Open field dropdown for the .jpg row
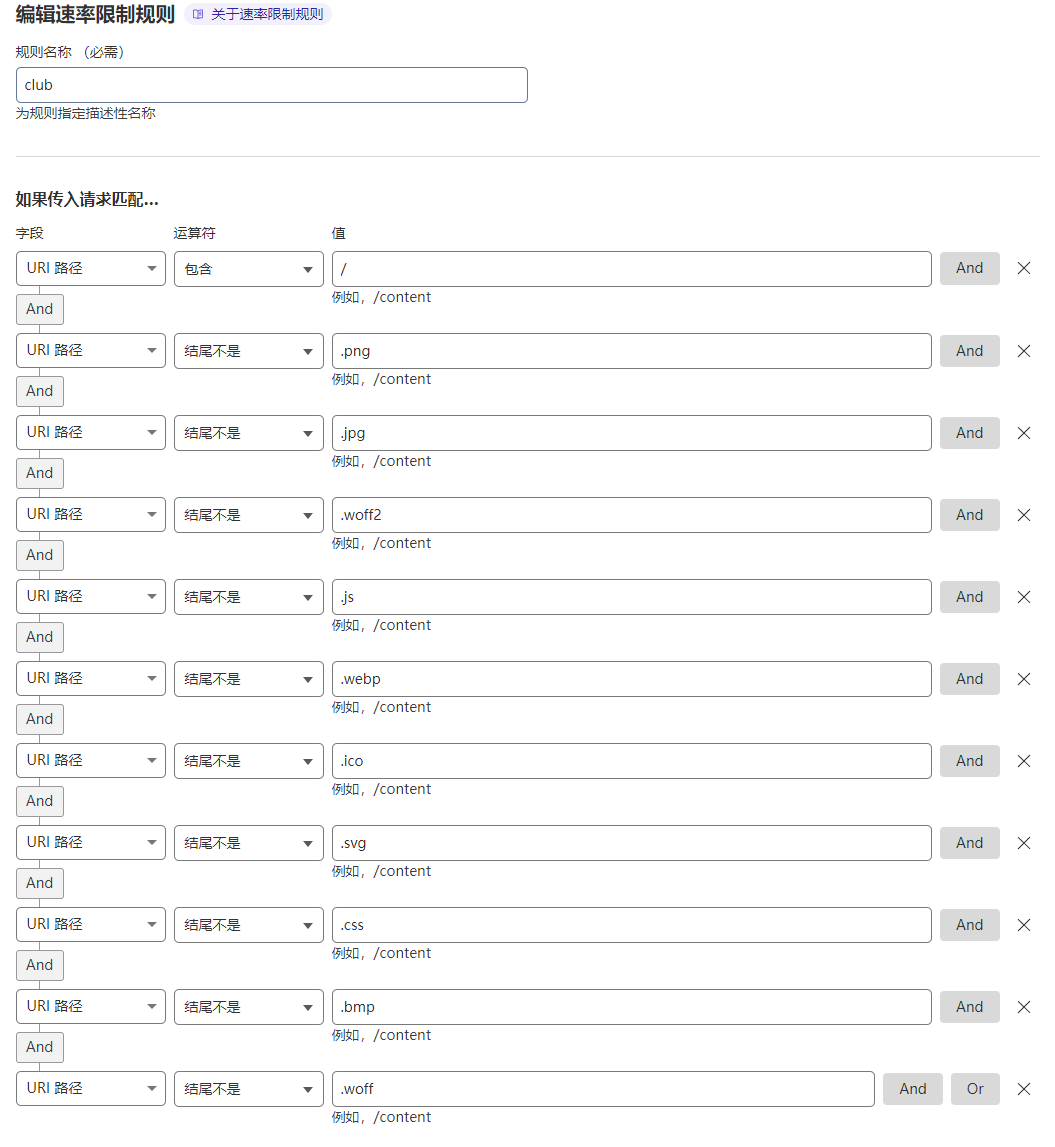 [x=91, y=433]
